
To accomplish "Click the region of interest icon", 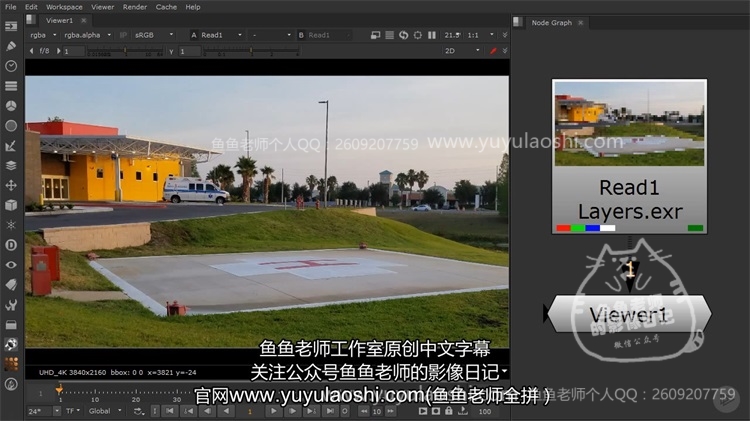I will [x=418, y=35].
